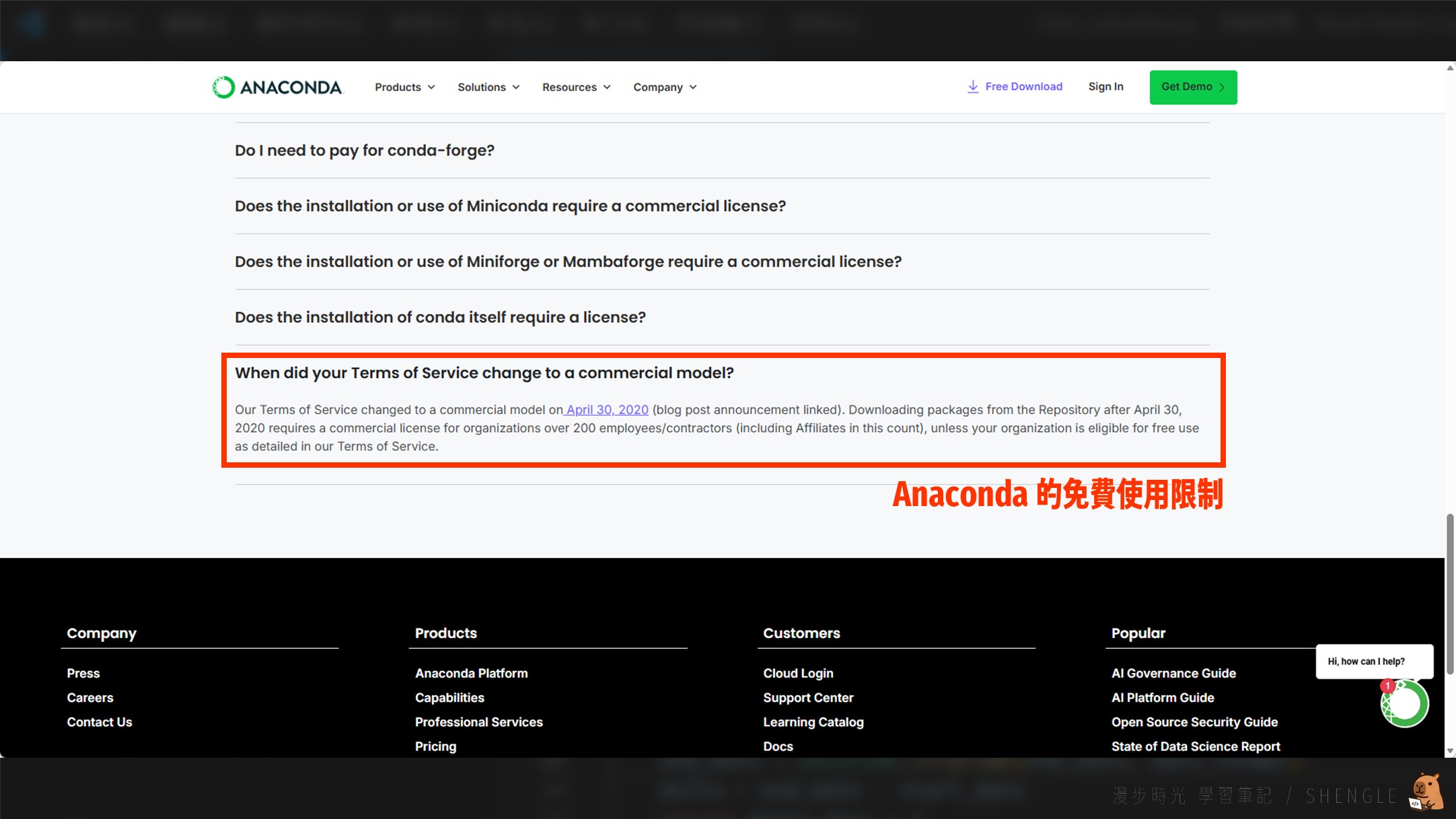The width and height of the screenshot is (1456, 819).
Task: Expand the Miniforge or Mambaforge license question
Action: (x=722, y=262)
